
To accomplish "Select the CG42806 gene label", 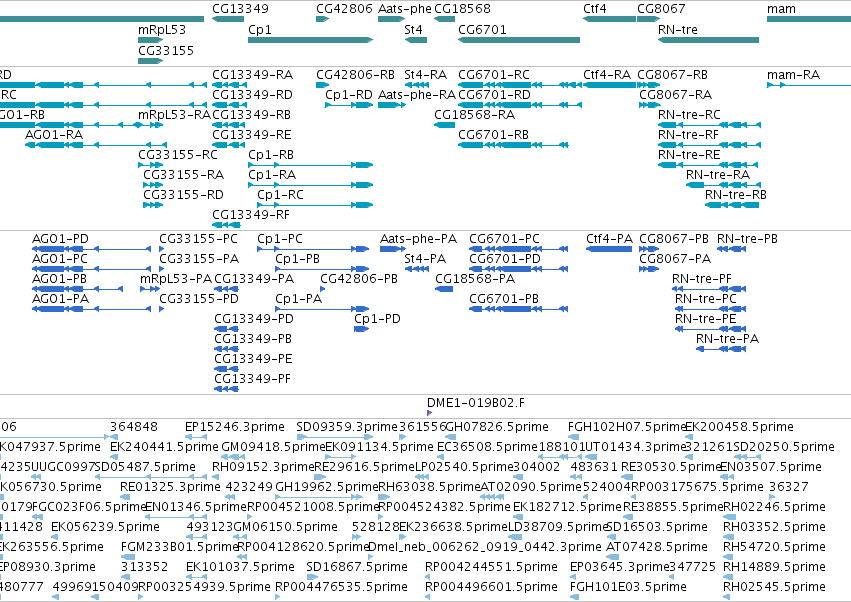I will (x=344, y=9).
